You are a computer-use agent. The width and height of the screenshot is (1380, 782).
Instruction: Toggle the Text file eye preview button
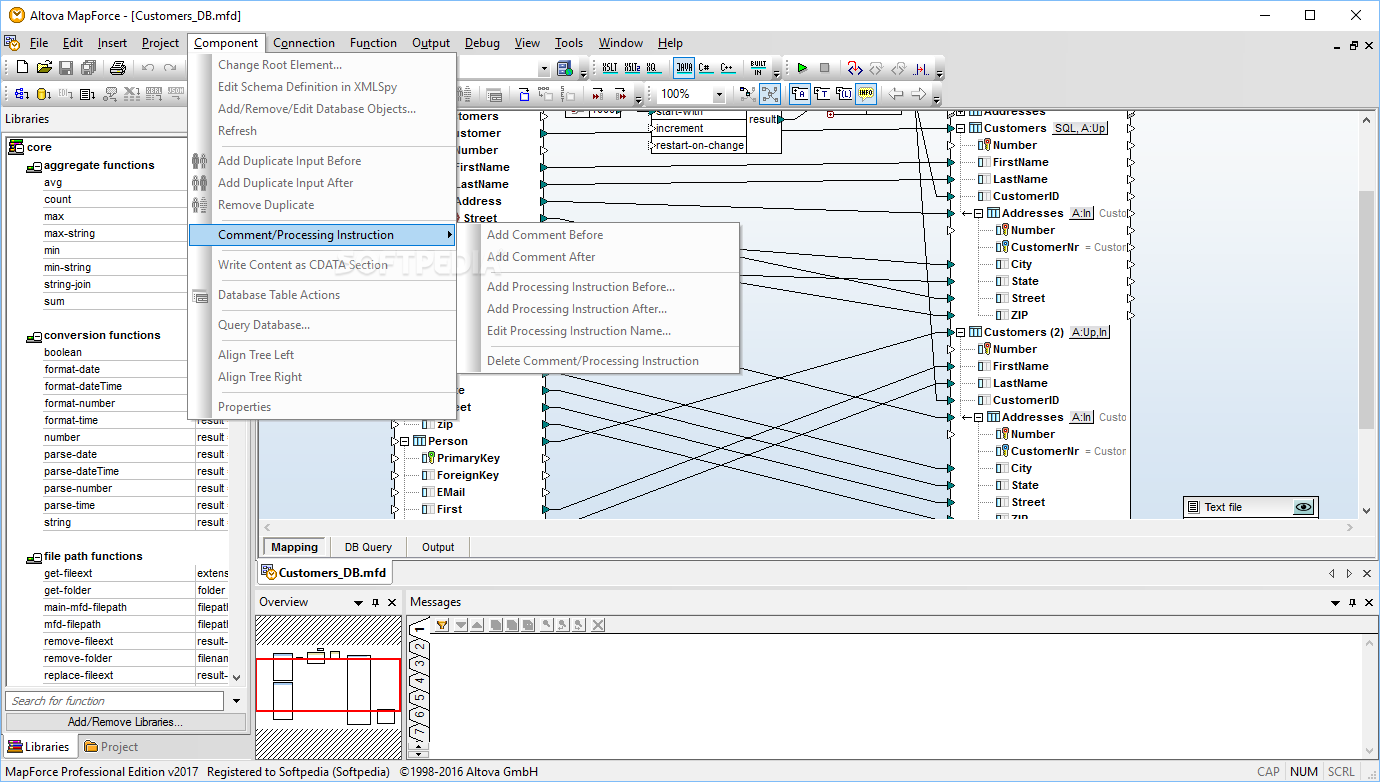click(1303, 507)
